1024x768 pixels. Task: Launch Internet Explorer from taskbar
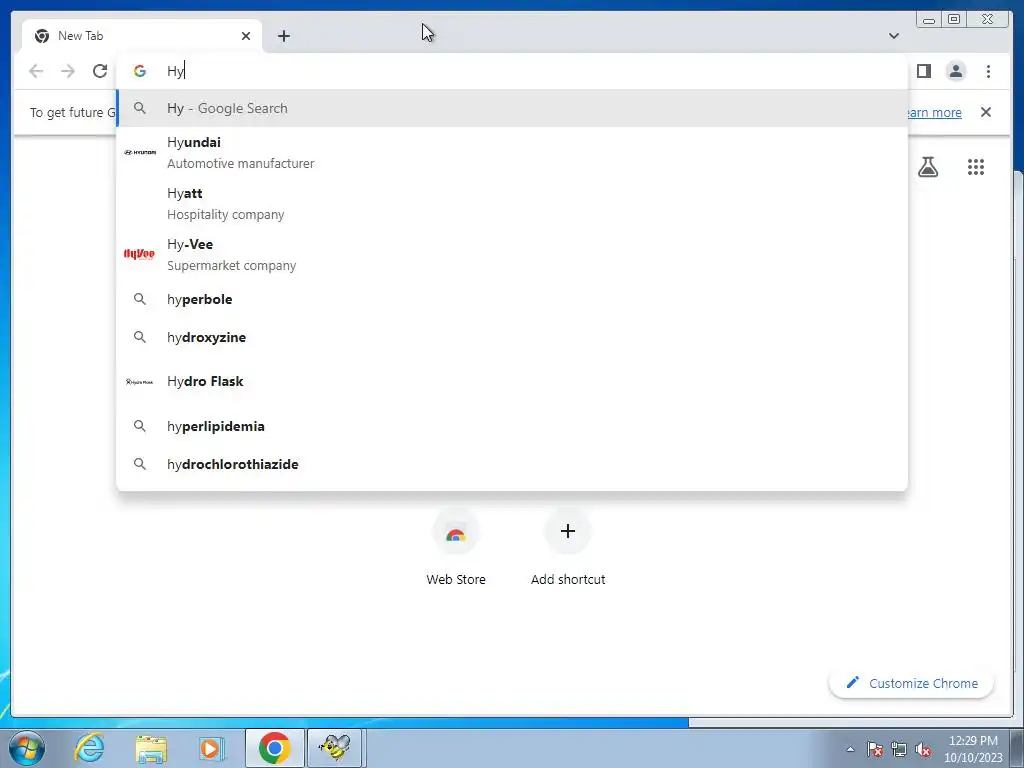[90, 748]
